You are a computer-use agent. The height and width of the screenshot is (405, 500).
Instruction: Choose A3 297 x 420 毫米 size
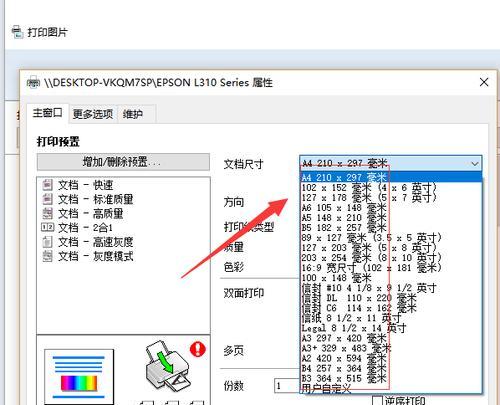click(343, 338)
